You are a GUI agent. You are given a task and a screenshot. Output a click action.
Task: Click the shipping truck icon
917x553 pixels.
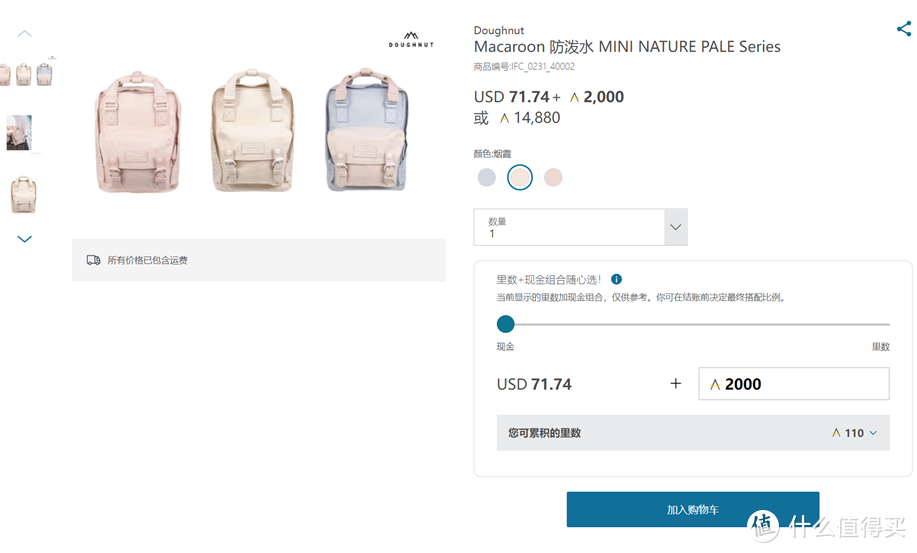click(94, 260)
